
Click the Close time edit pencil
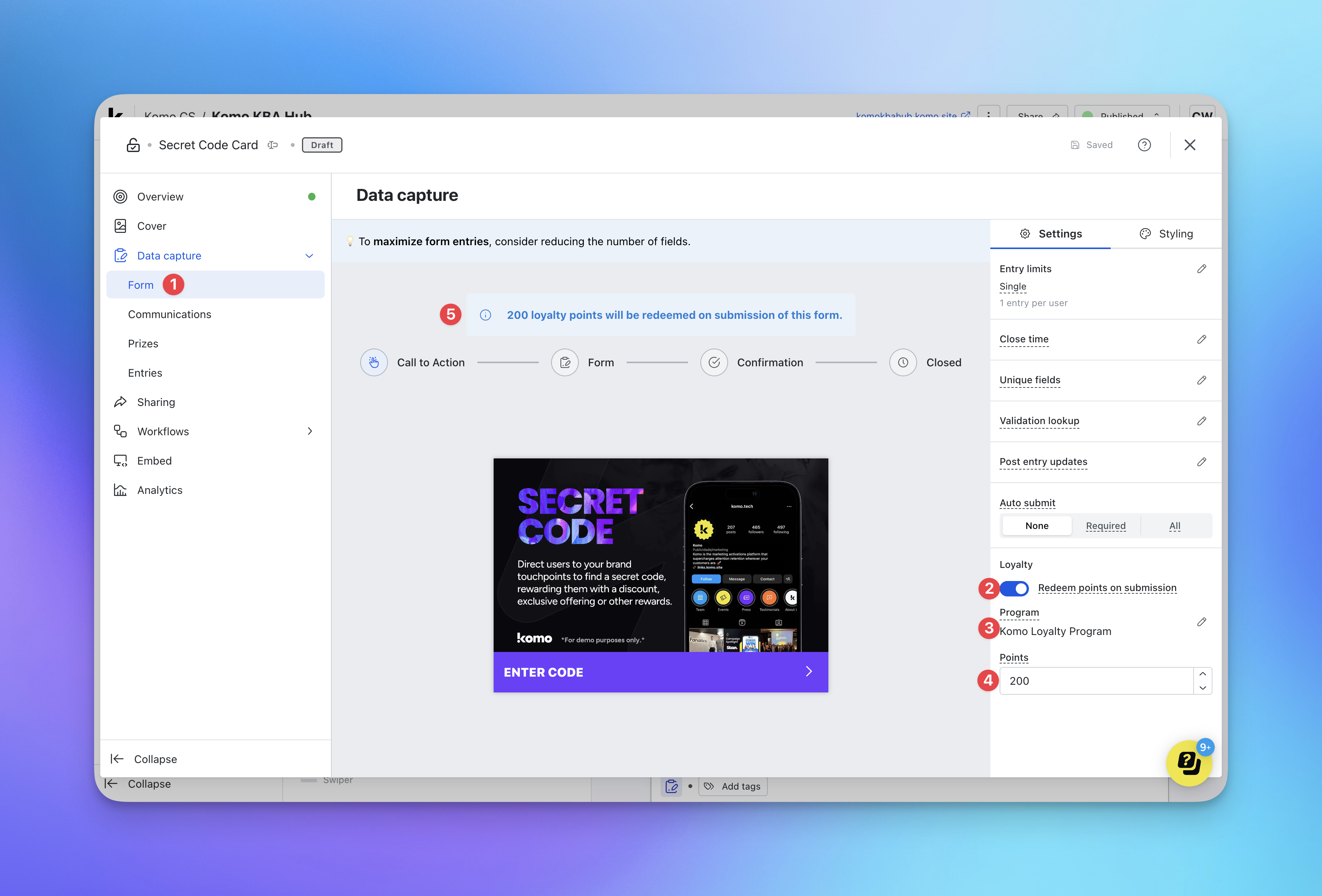(1201, 339)
